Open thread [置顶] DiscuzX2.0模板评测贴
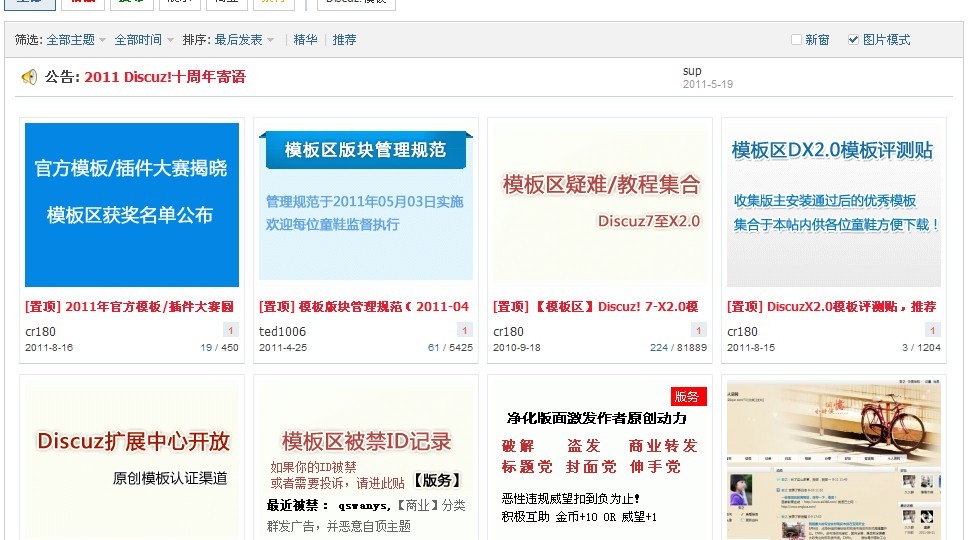This screenshot has width=968, height=540. [x=832, y=307]
